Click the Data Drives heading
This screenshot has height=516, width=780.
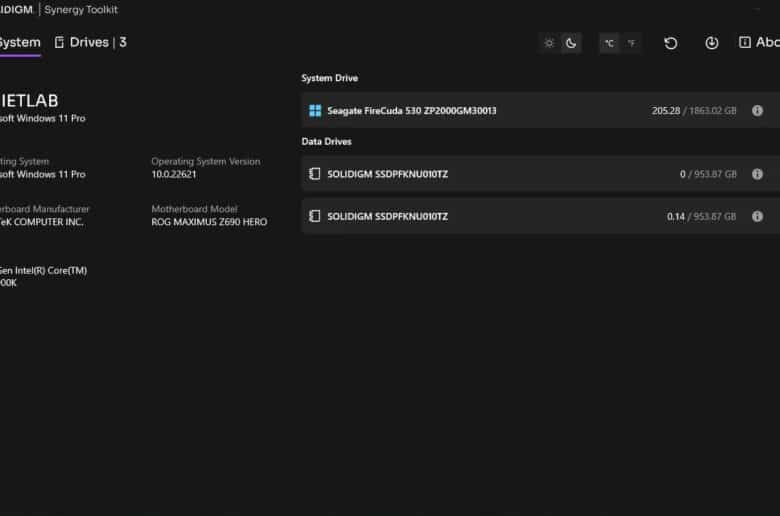tap(326, 142)
